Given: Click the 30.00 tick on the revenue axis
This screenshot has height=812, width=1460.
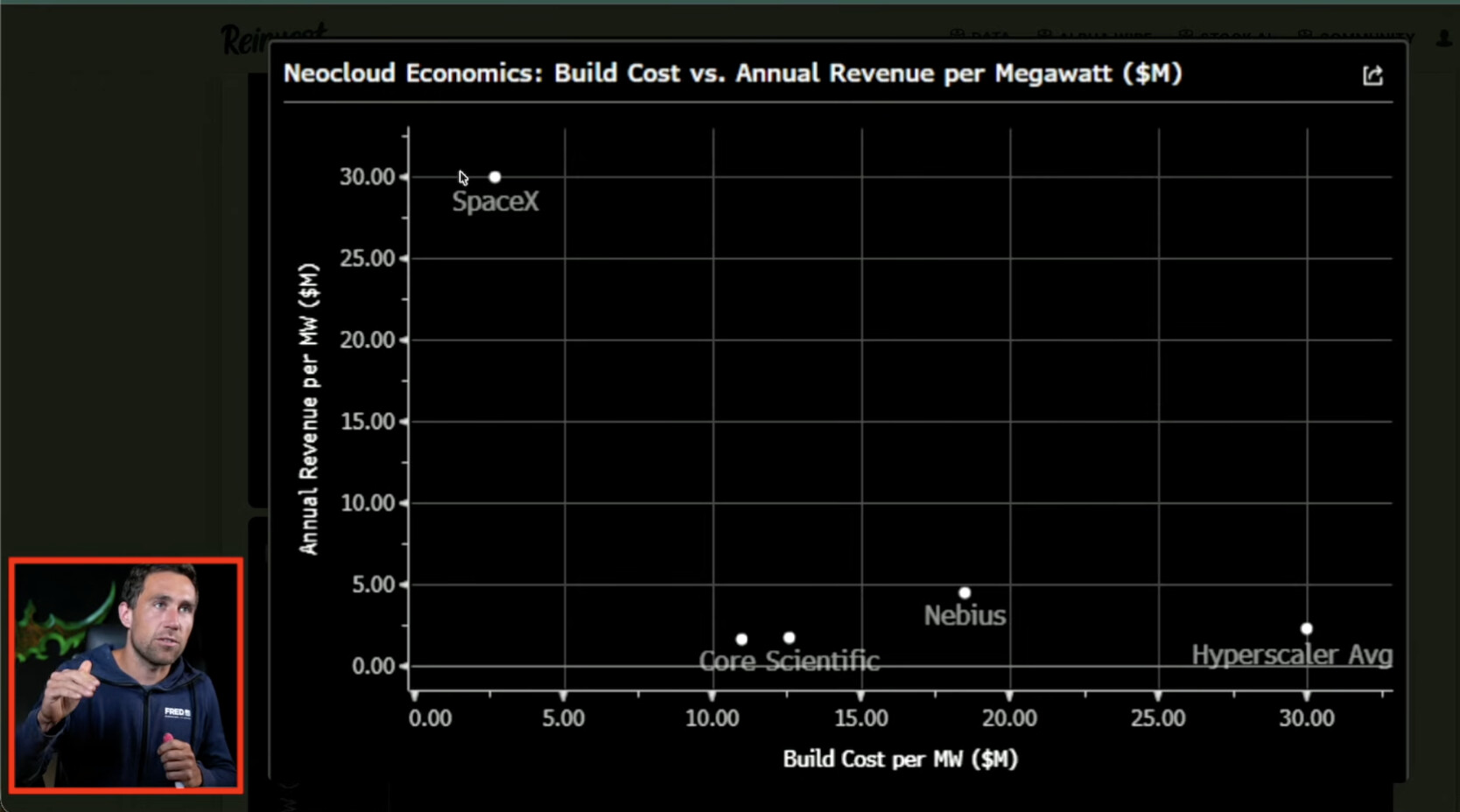Looking at the screenshot, I should point(368,177).
